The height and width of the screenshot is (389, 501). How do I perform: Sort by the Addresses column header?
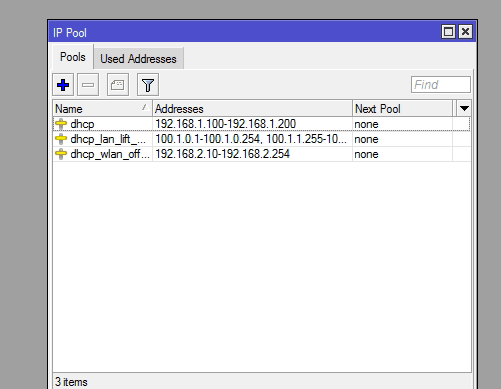(x=252, y=109)
